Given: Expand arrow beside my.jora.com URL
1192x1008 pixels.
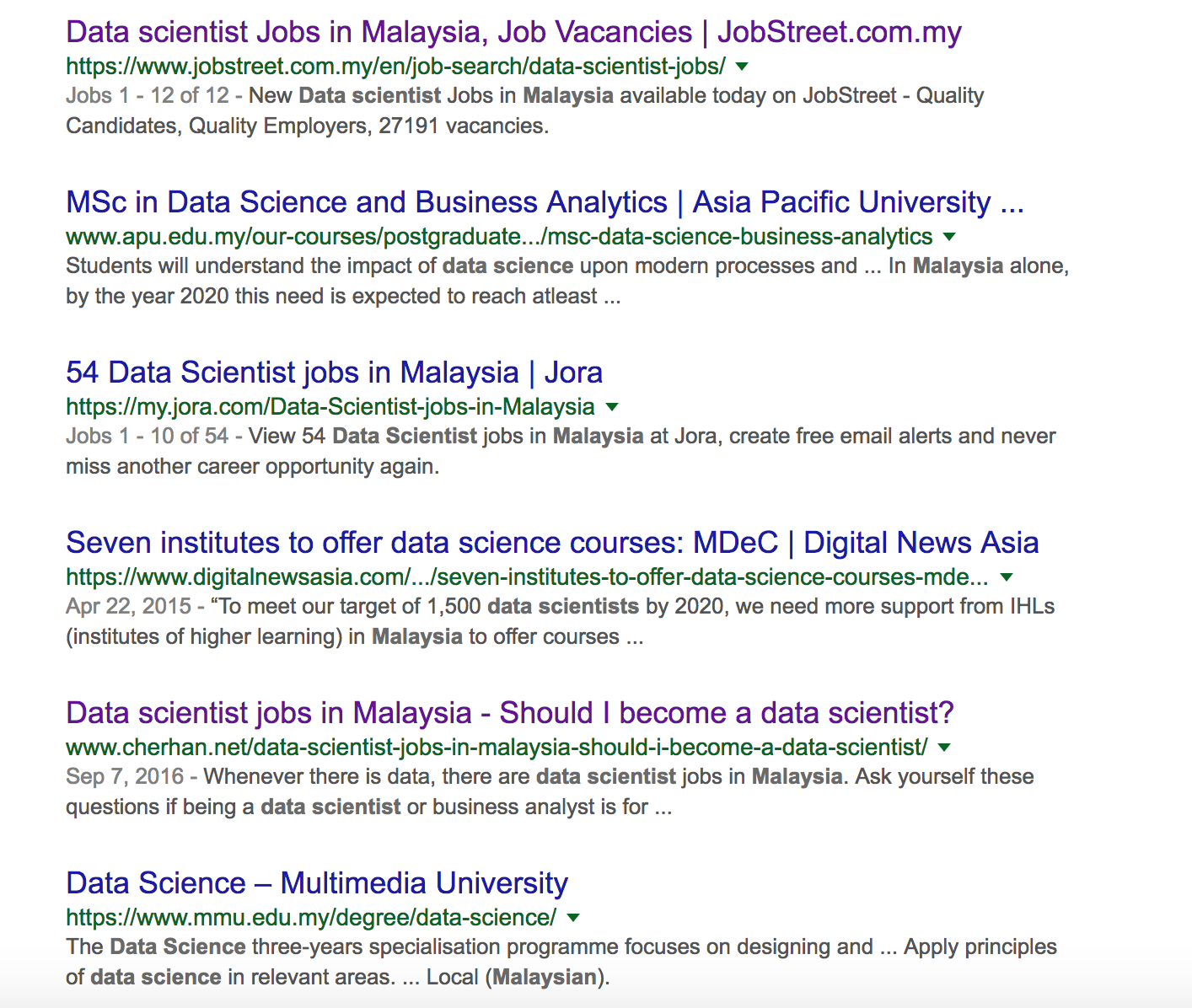Looking at the screenshot, I should pos(612,407).
